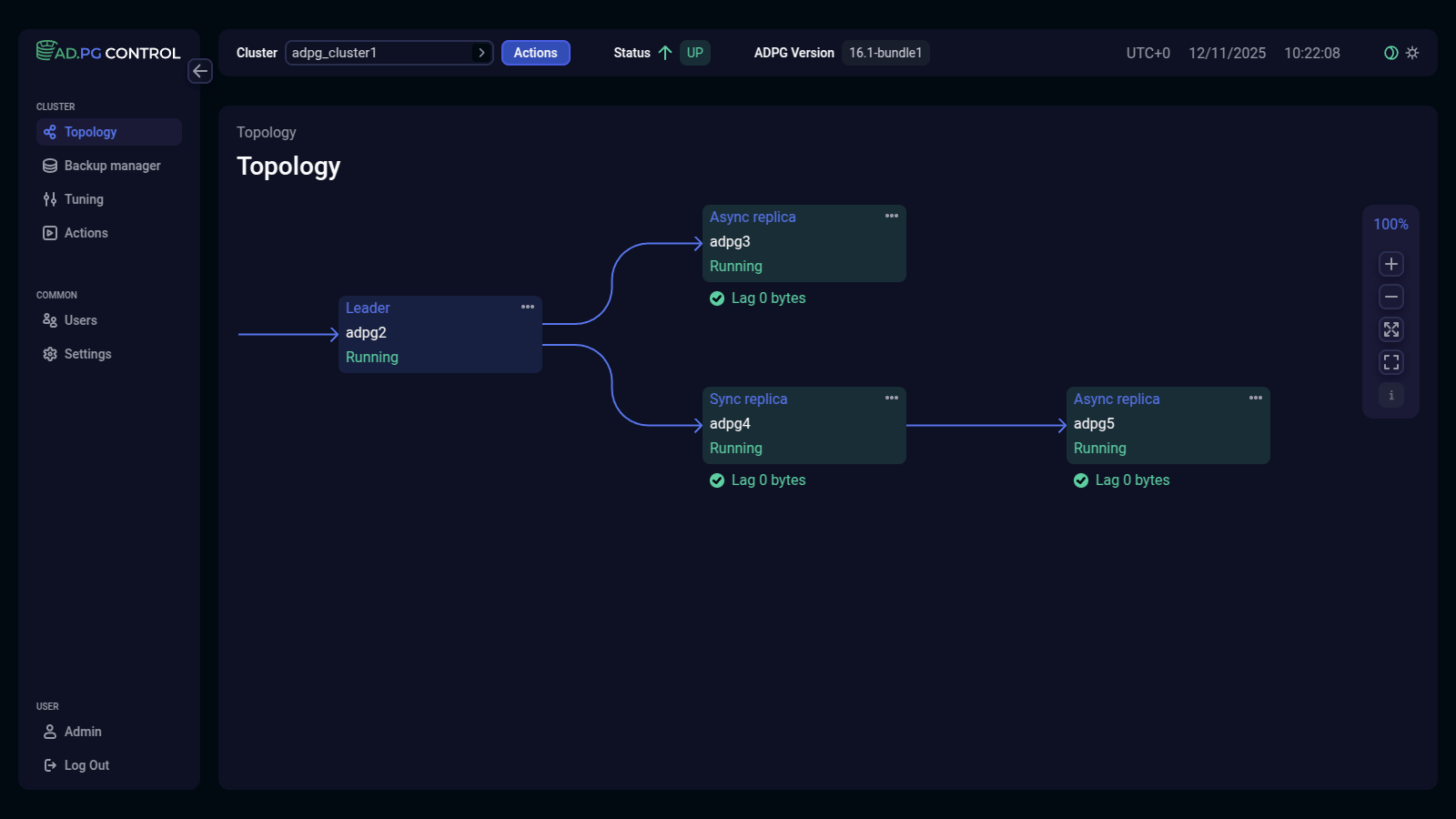1456x819 pixels.
Task: Click the AD.PG Control logo
Action: 108,52
